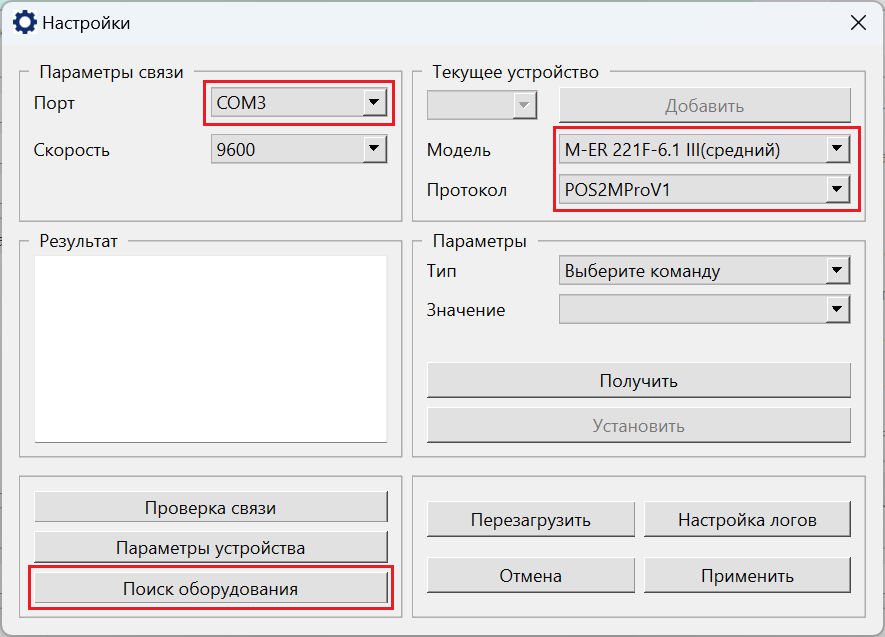The width and height of the screenshot is (885, 637).
Task: Click inside the Результат output area
Action: tap(210, 348)
